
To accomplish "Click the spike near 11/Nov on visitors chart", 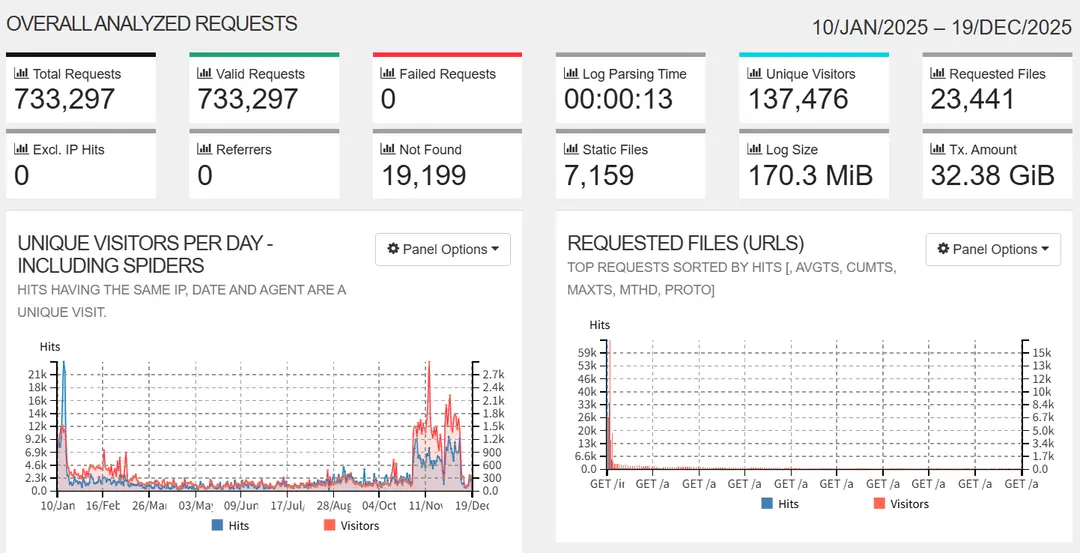I will [x=428, y=370].
